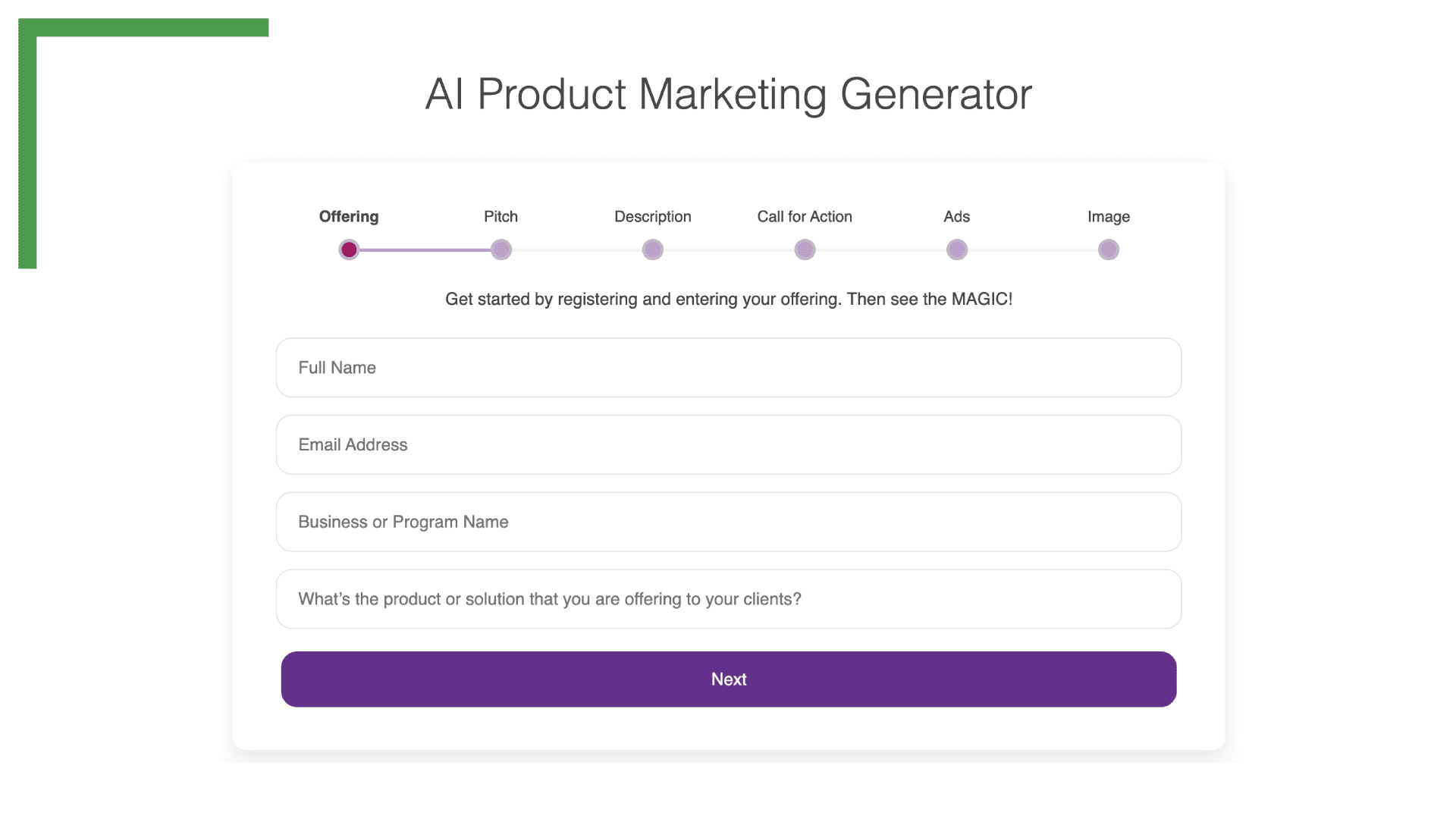Click the Ads step circle
Image resolution: width=1456 pixels, height=819 pixels.
click(957, 249)
